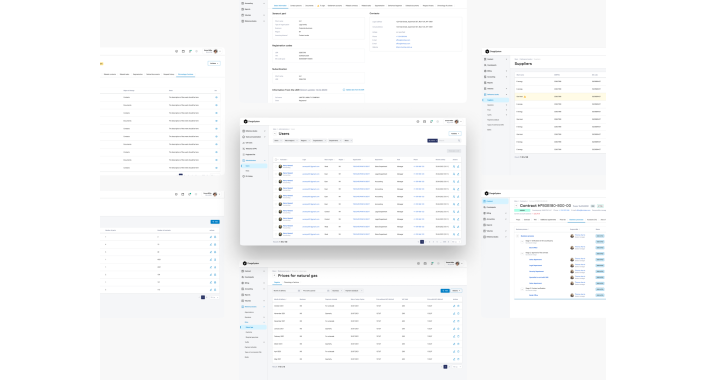Click the notifications icon with green dot in Users window header
This screenshot has height=380, width=707.
(x=432, y=121)
